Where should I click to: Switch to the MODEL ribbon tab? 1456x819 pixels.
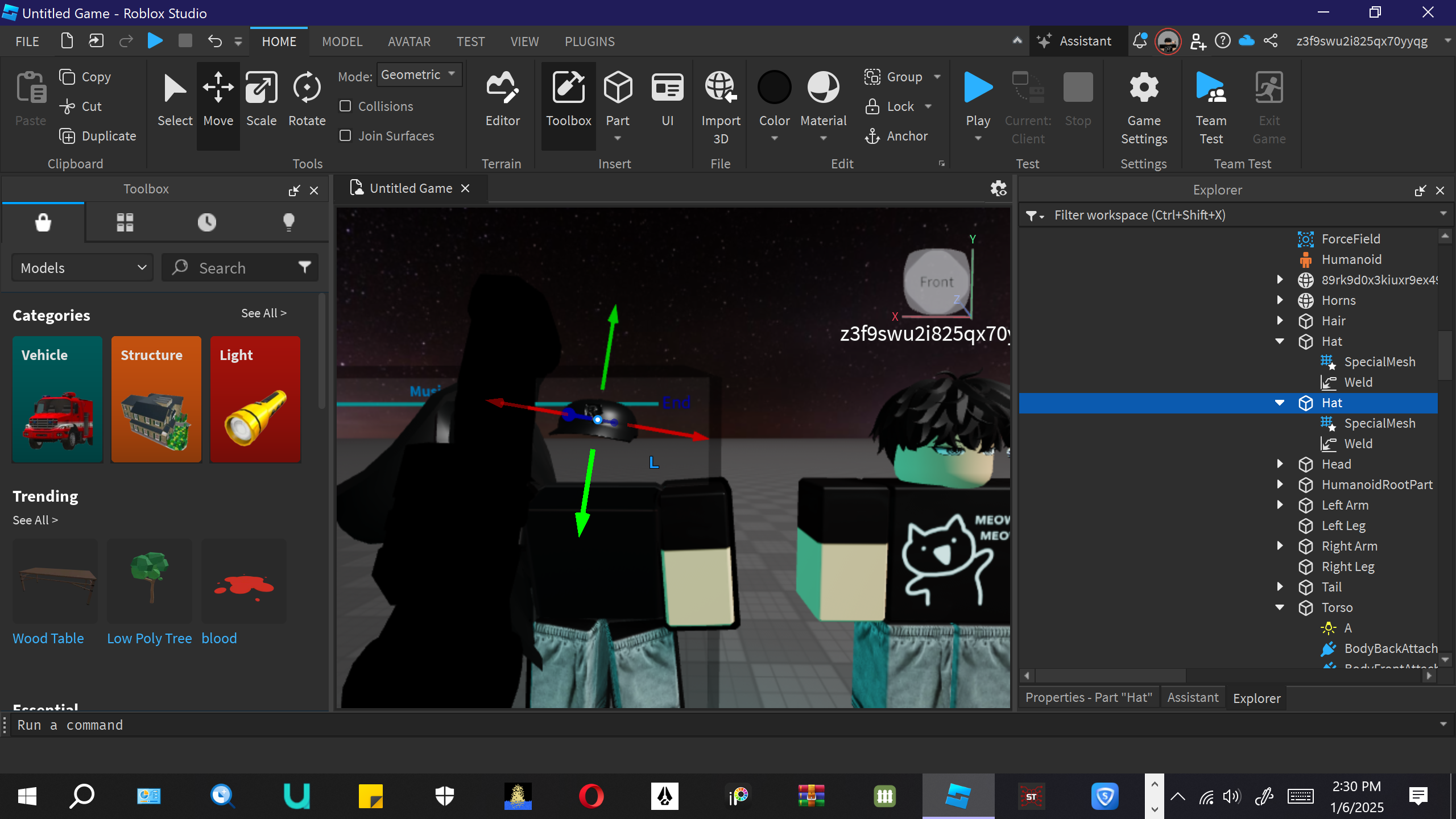(342, 42)
